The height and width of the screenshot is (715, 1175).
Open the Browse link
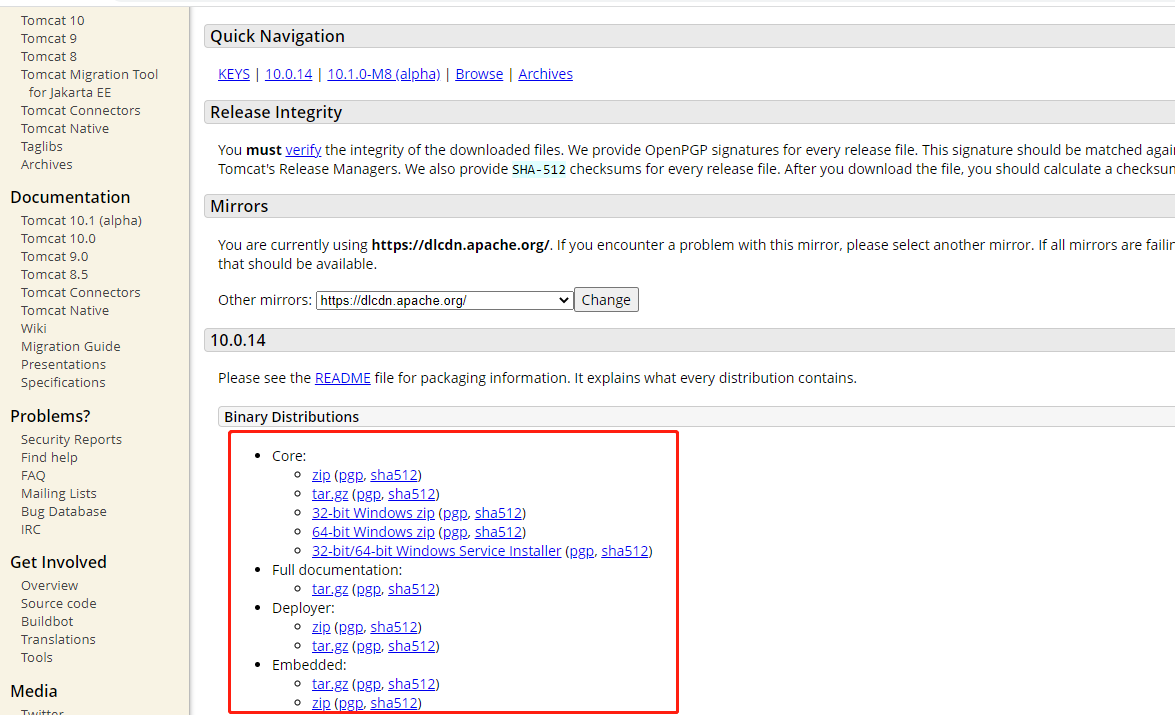[479, 74]
